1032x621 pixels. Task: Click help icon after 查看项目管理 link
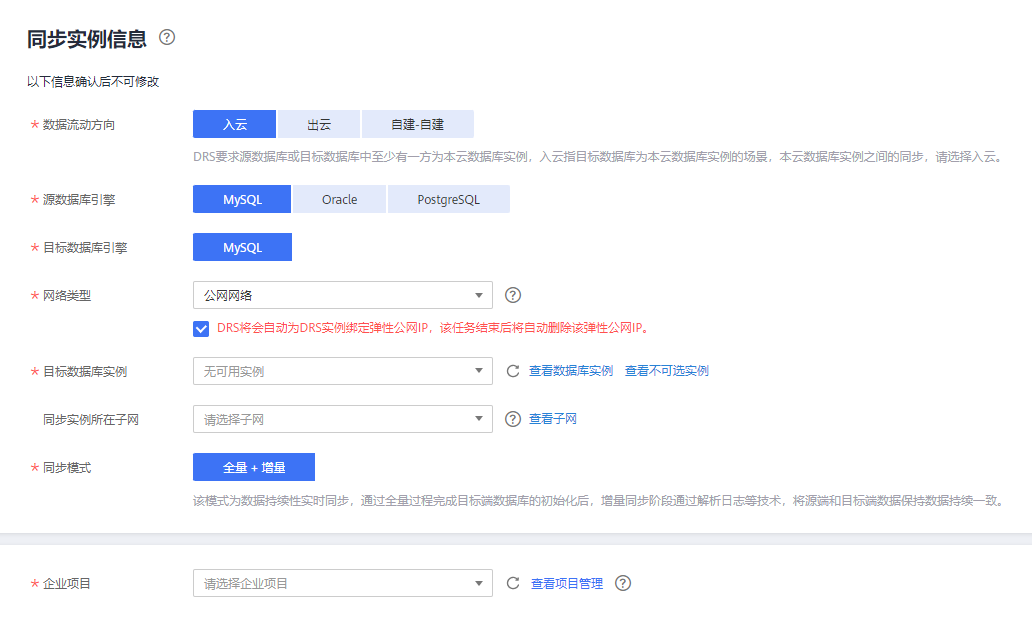[623, 583]
